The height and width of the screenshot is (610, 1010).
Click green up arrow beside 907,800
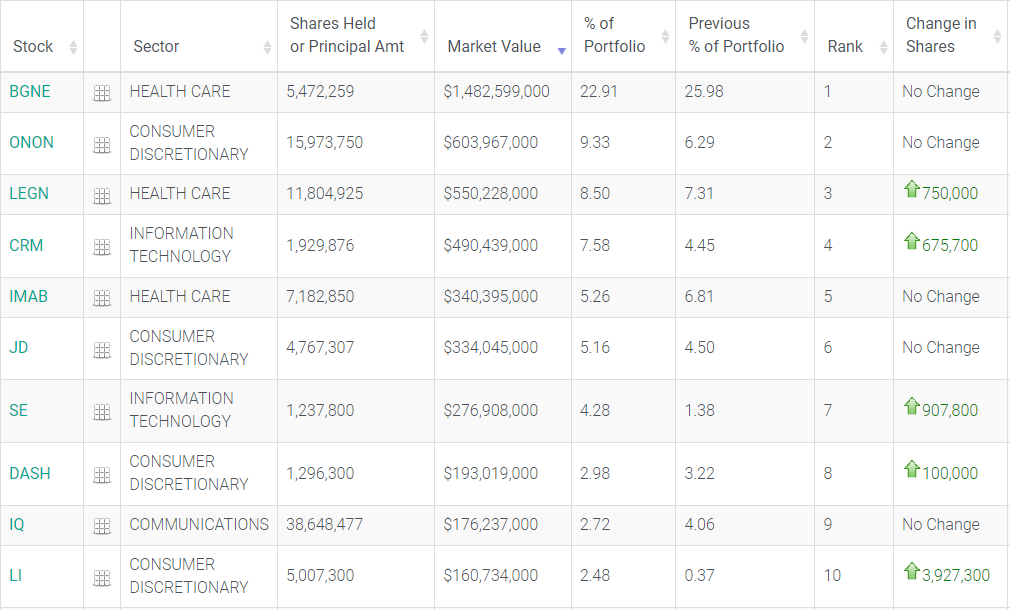(911, 406)
